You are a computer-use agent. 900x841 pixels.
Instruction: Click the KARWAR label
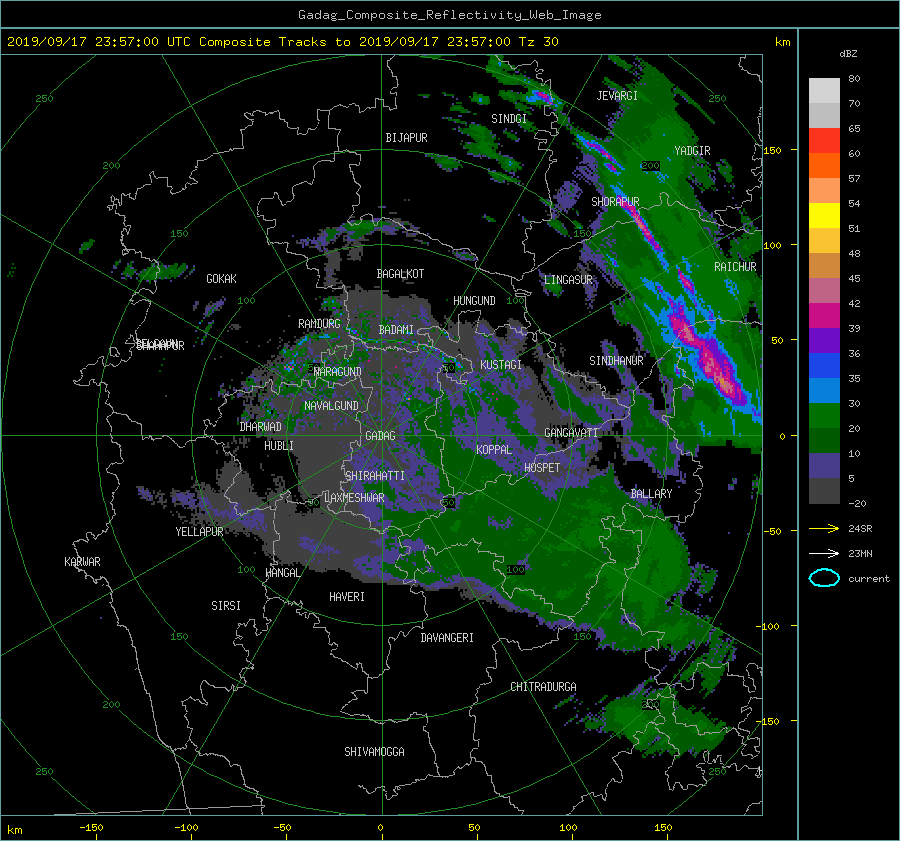[82, 562]
